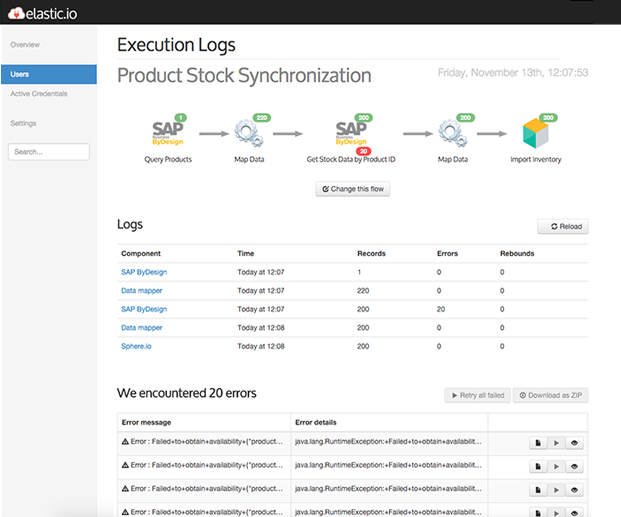Click eye icon in third error row
Image resolution: width=621 pixels, height=517 pixels.
click(574, 490)
